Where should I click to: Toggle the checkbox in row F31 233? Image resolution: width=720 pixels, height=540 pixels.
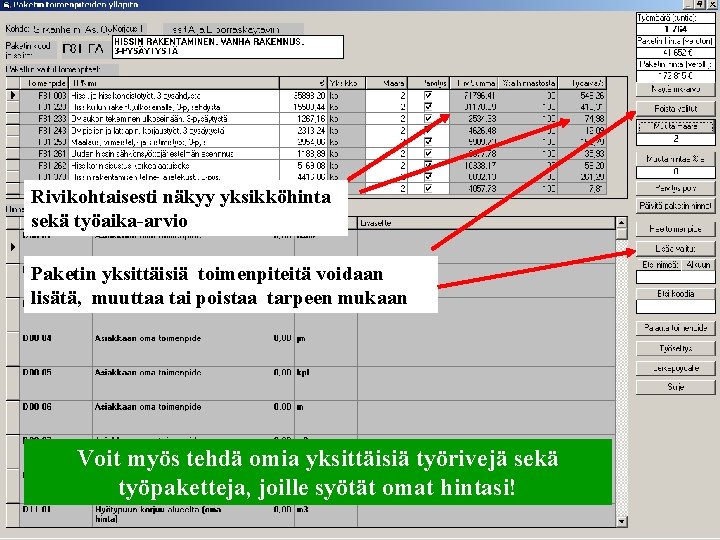point(428,118)
